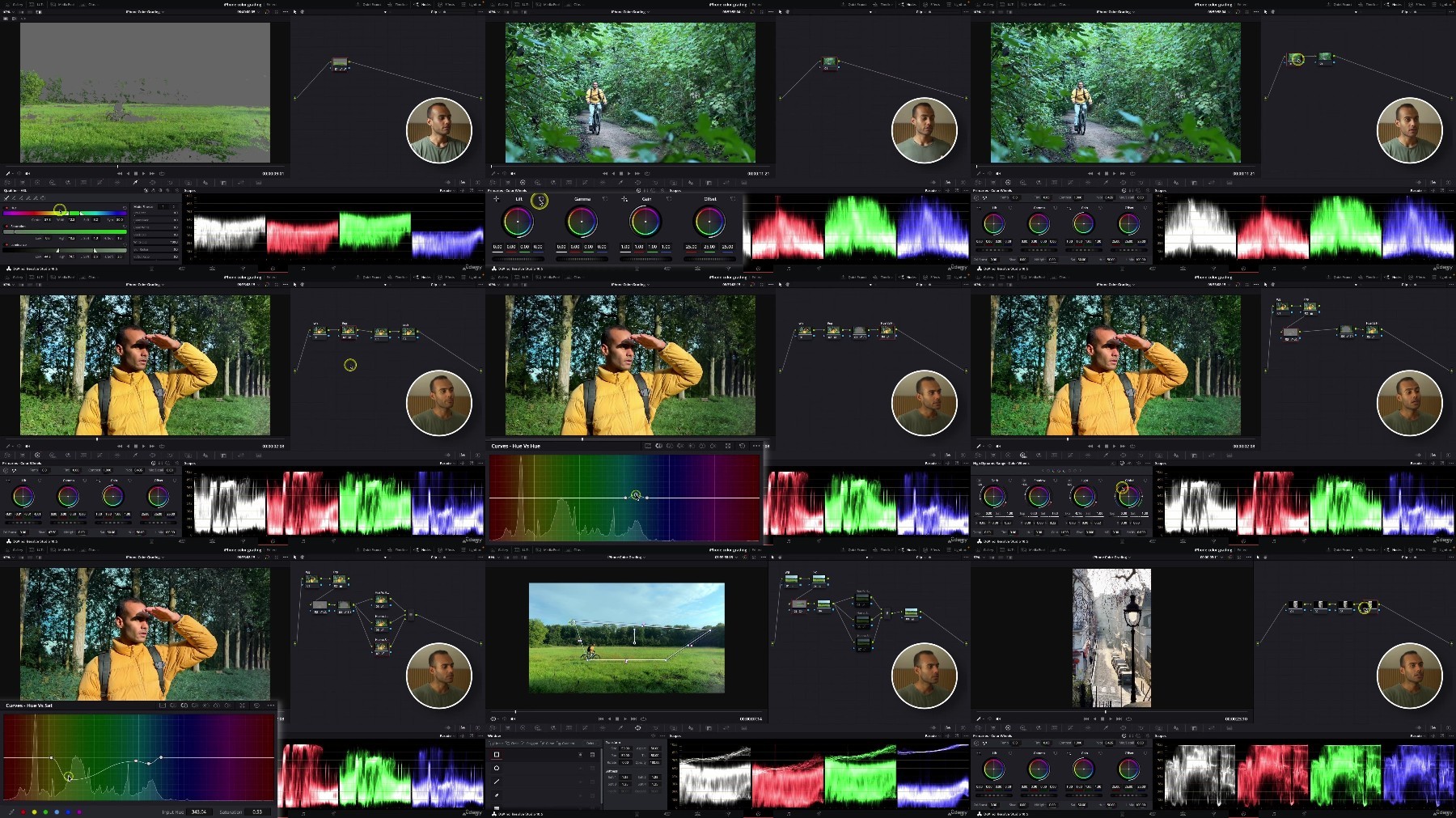This screenshot has width=1456, height=818.
Task: Expand the bottom-left Hue Vs Sat curves panel
Action: (242, 706)
